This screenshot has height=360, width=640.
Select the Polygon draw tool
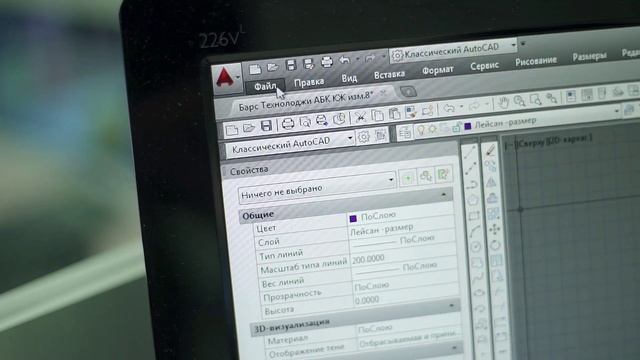click(x=472, y=200)
